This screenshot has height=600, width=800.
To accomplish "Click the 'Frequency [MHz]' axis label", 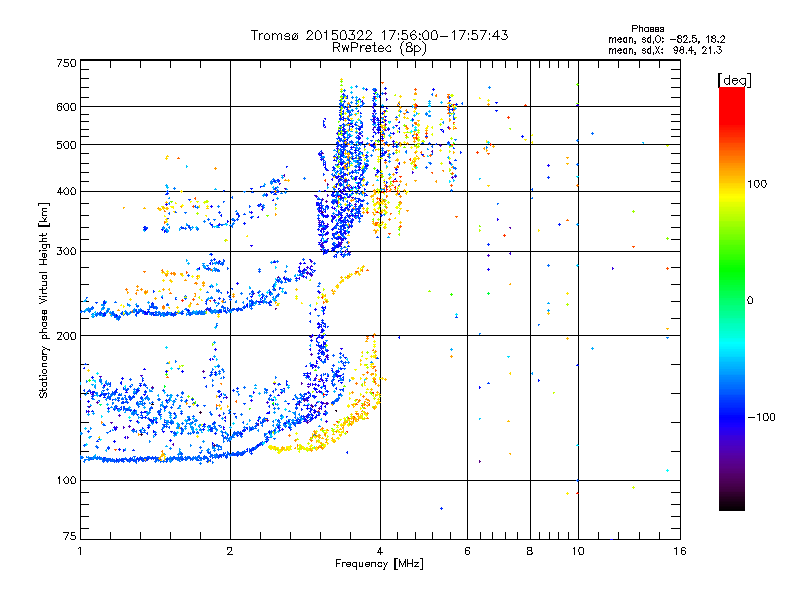I will tap(379, 564).
